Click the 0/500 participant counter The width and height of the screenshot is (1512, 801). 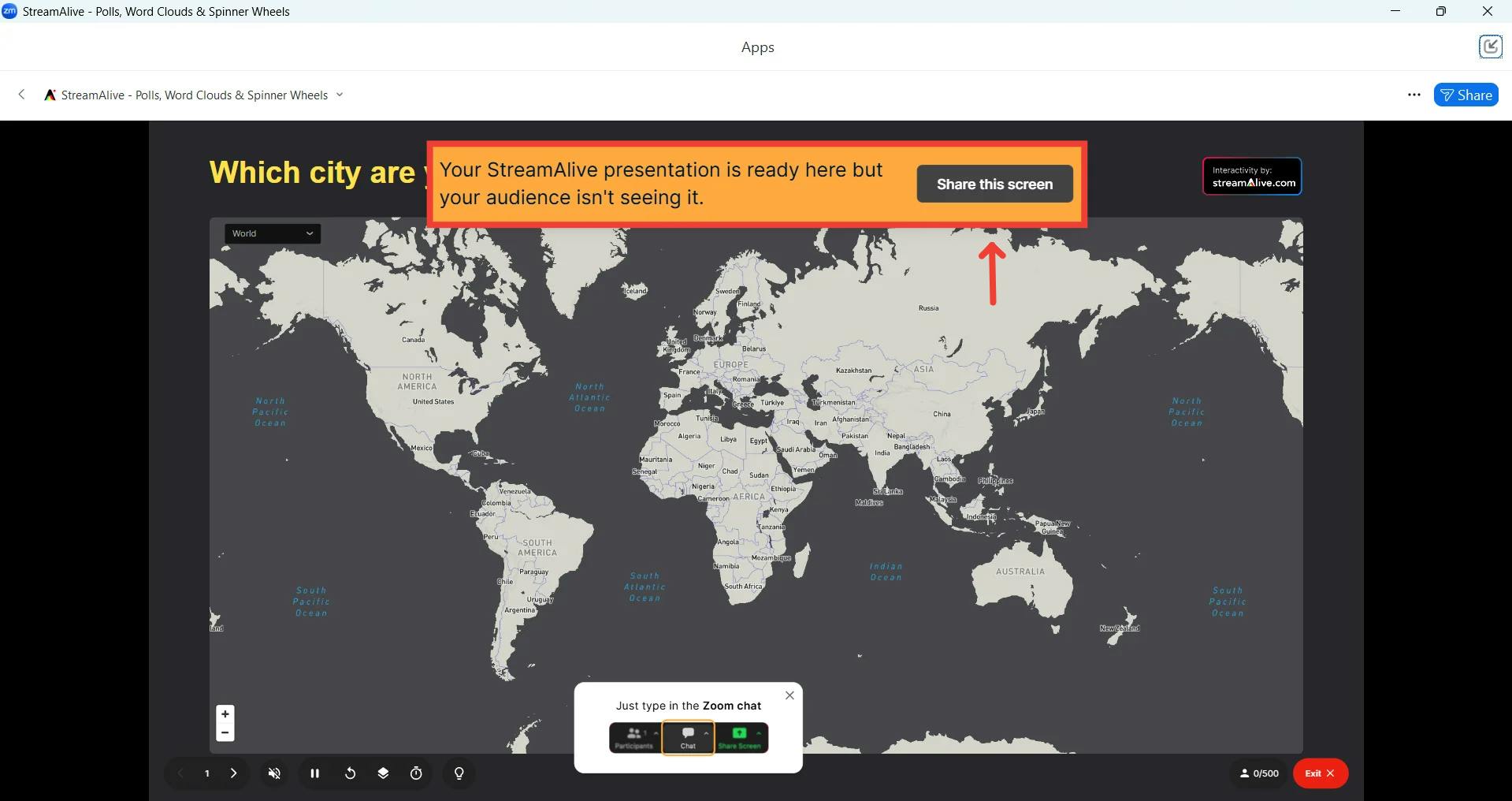click(x=1259, y=773)
